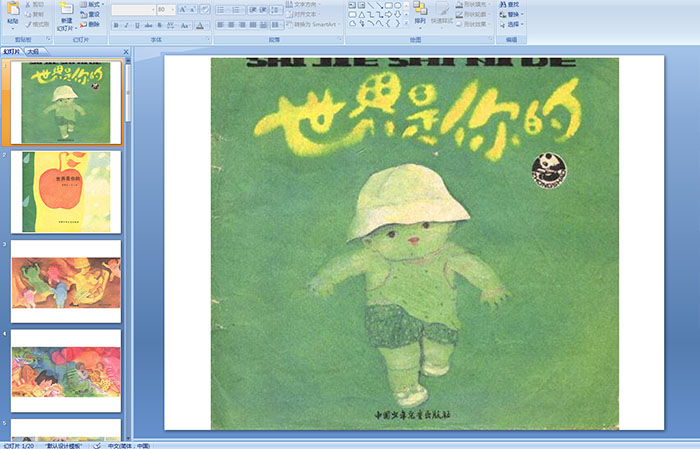
Task: Open the Line Spacing dropdown
Action: tap(276, 9)
